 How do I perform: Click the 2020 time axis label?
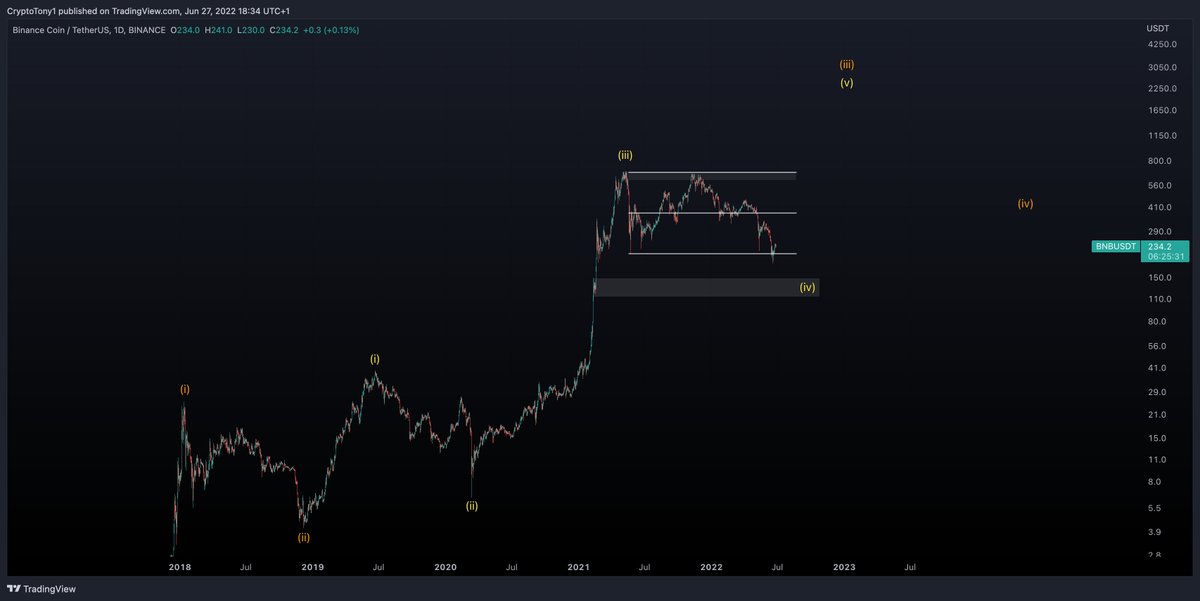coord(446,567)
